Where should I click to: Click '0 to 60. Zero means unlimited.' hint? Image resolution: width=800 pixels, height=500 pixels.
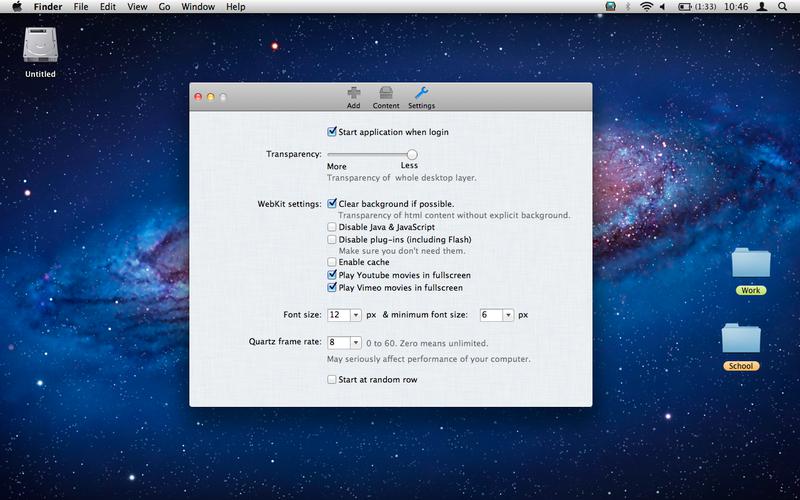click(427, 343)
